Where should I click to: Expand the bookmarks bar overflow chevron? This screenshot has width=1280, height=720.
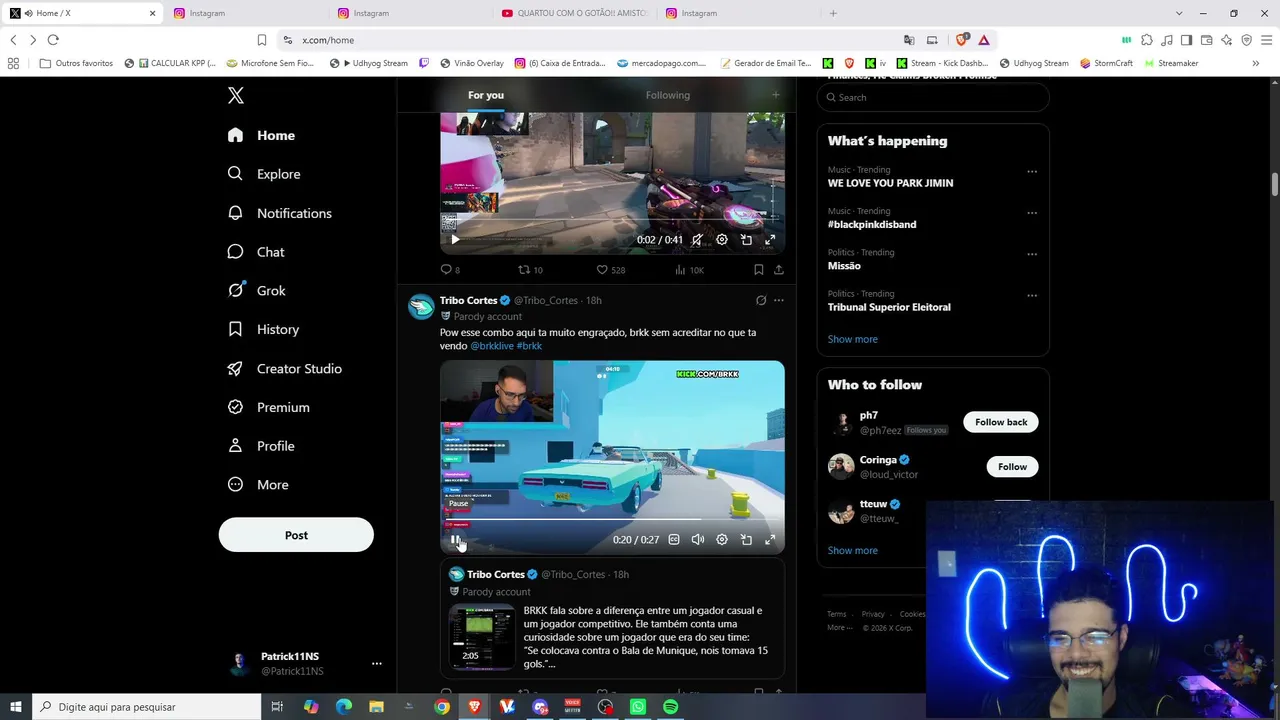click(x=1255, y=63)
